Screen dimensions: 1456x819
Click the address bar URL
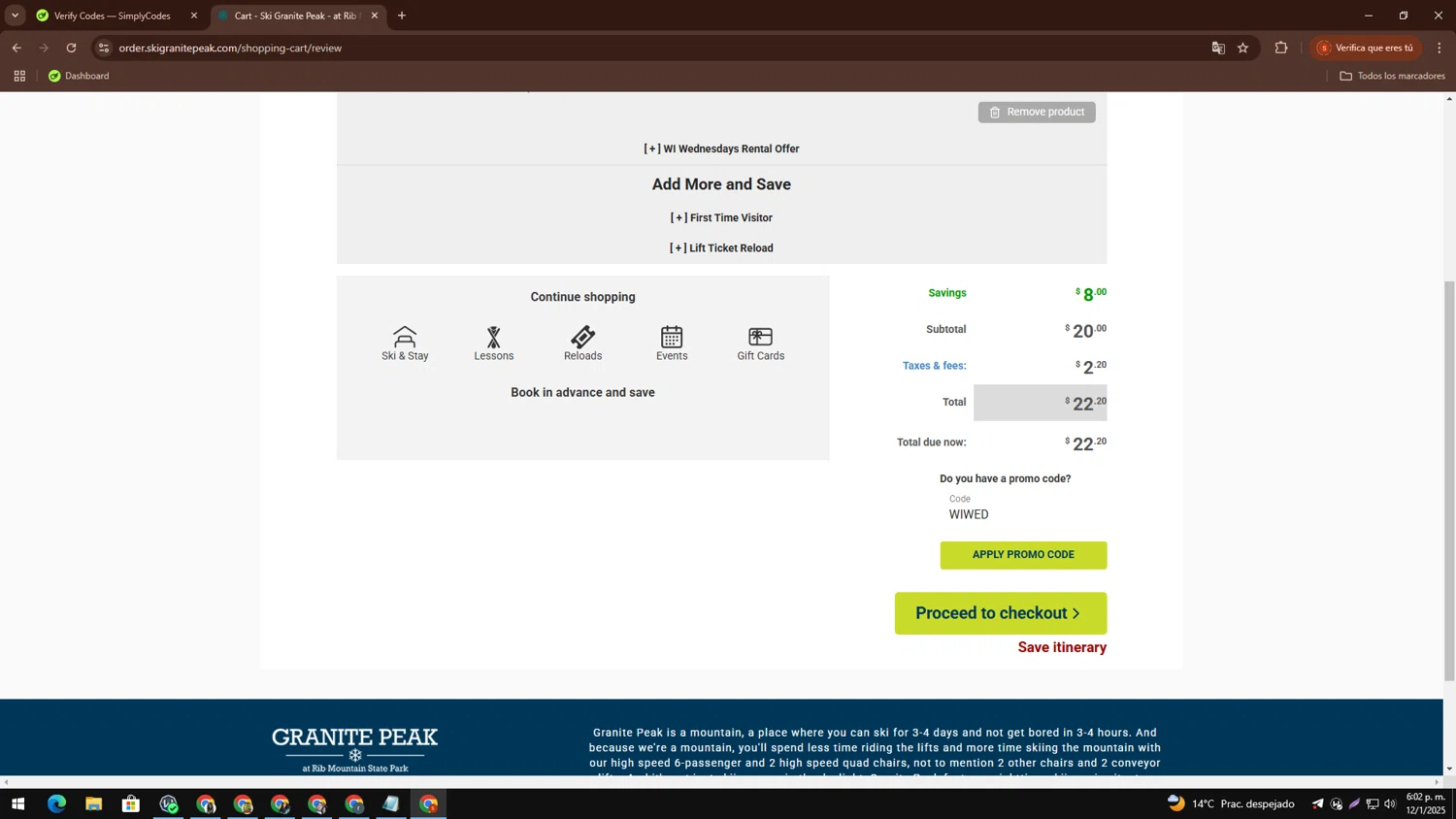[x=230, y=48]
